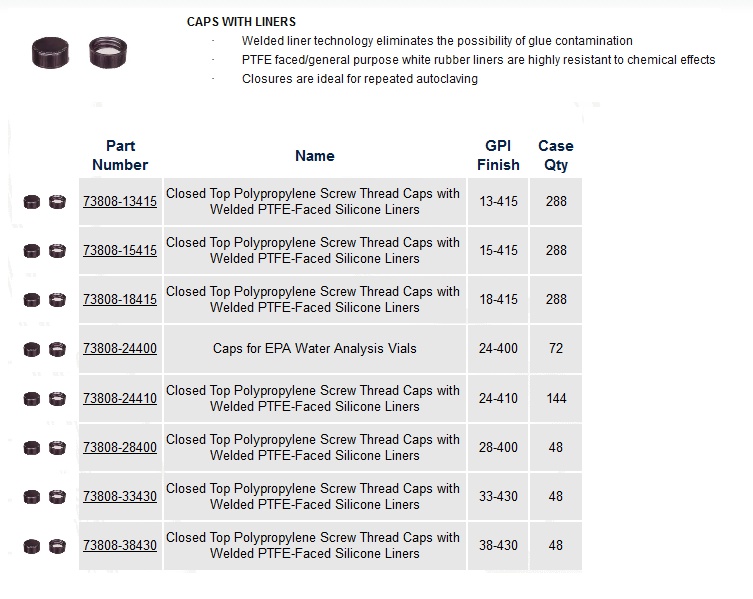Click open cap thumbnail in 73808-15415 row

pos(57,251)
